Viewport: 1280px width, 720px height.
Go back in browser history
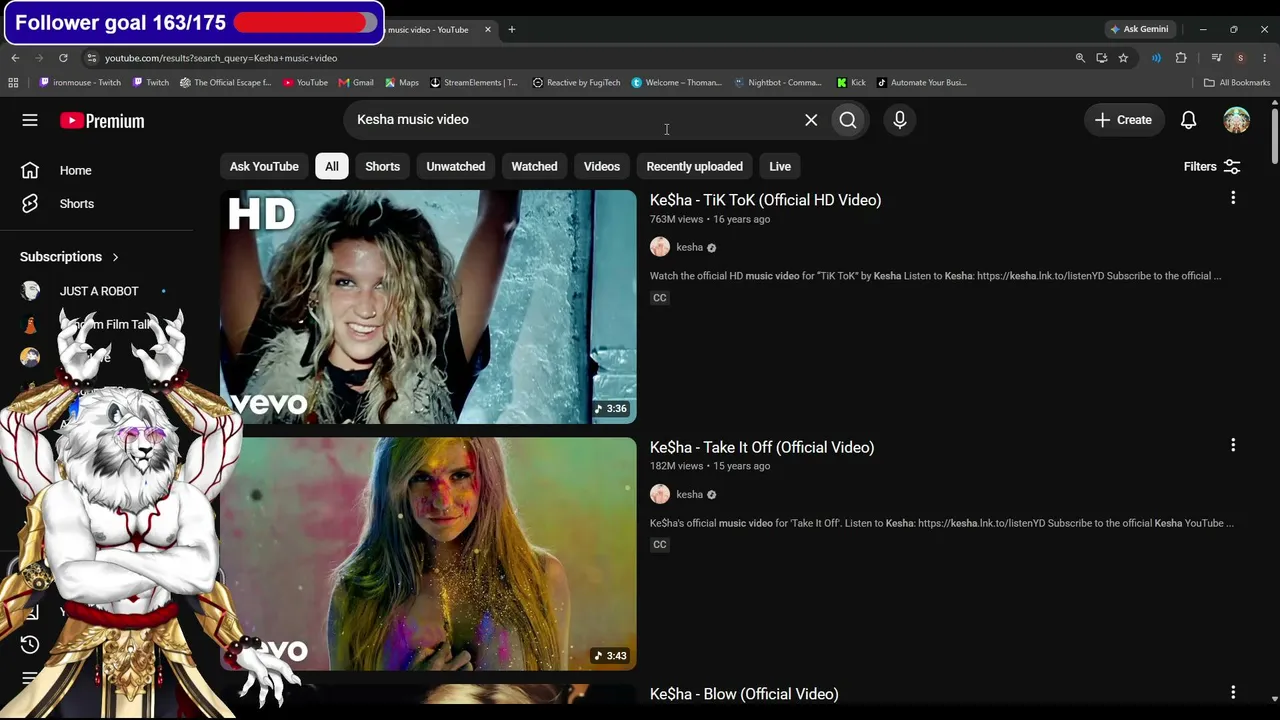(15, 58)
